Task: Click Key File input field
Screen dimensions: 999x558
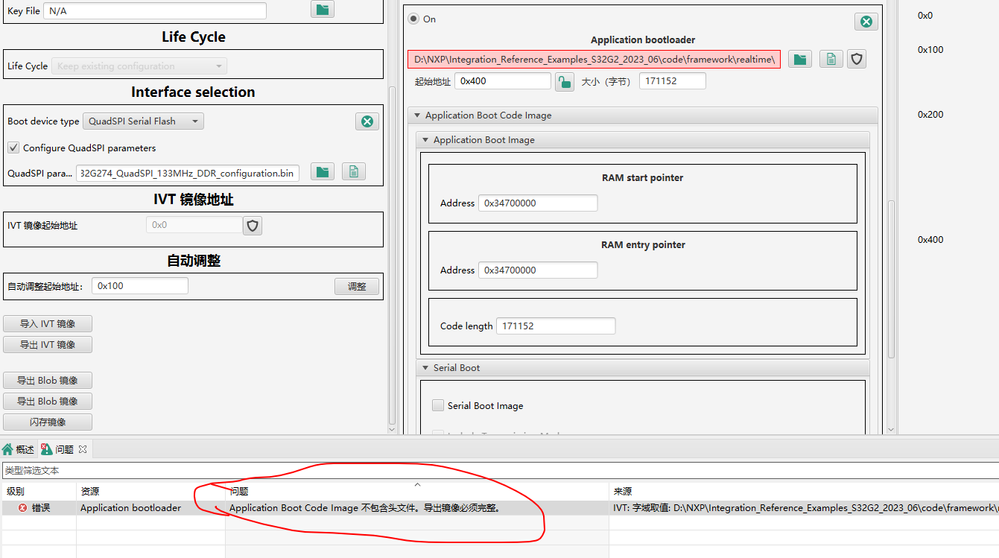Action: pyautogui.click(x=155, y=11)
